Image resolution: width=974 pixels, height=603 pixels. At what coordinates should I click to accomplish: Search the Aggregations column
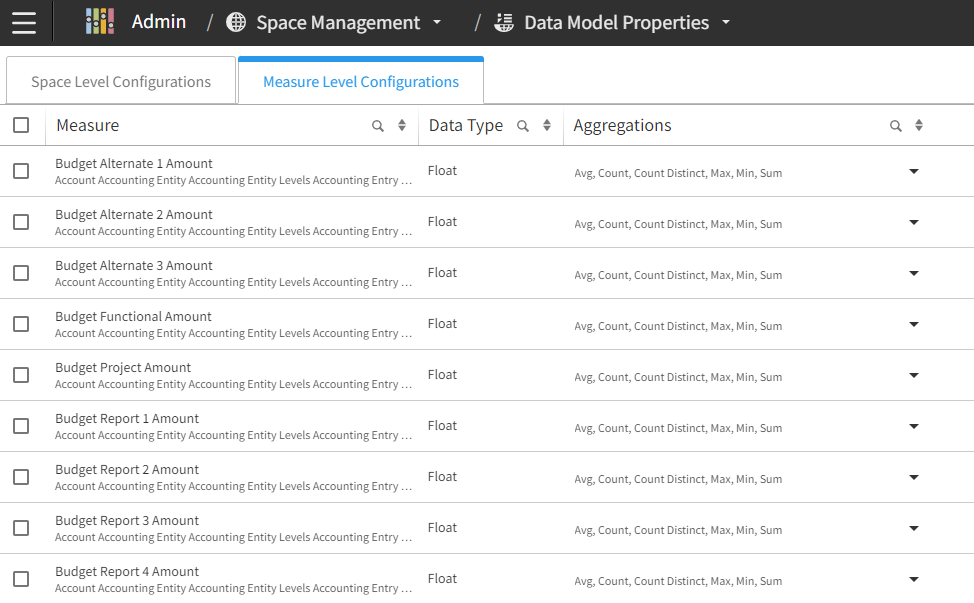896,126
